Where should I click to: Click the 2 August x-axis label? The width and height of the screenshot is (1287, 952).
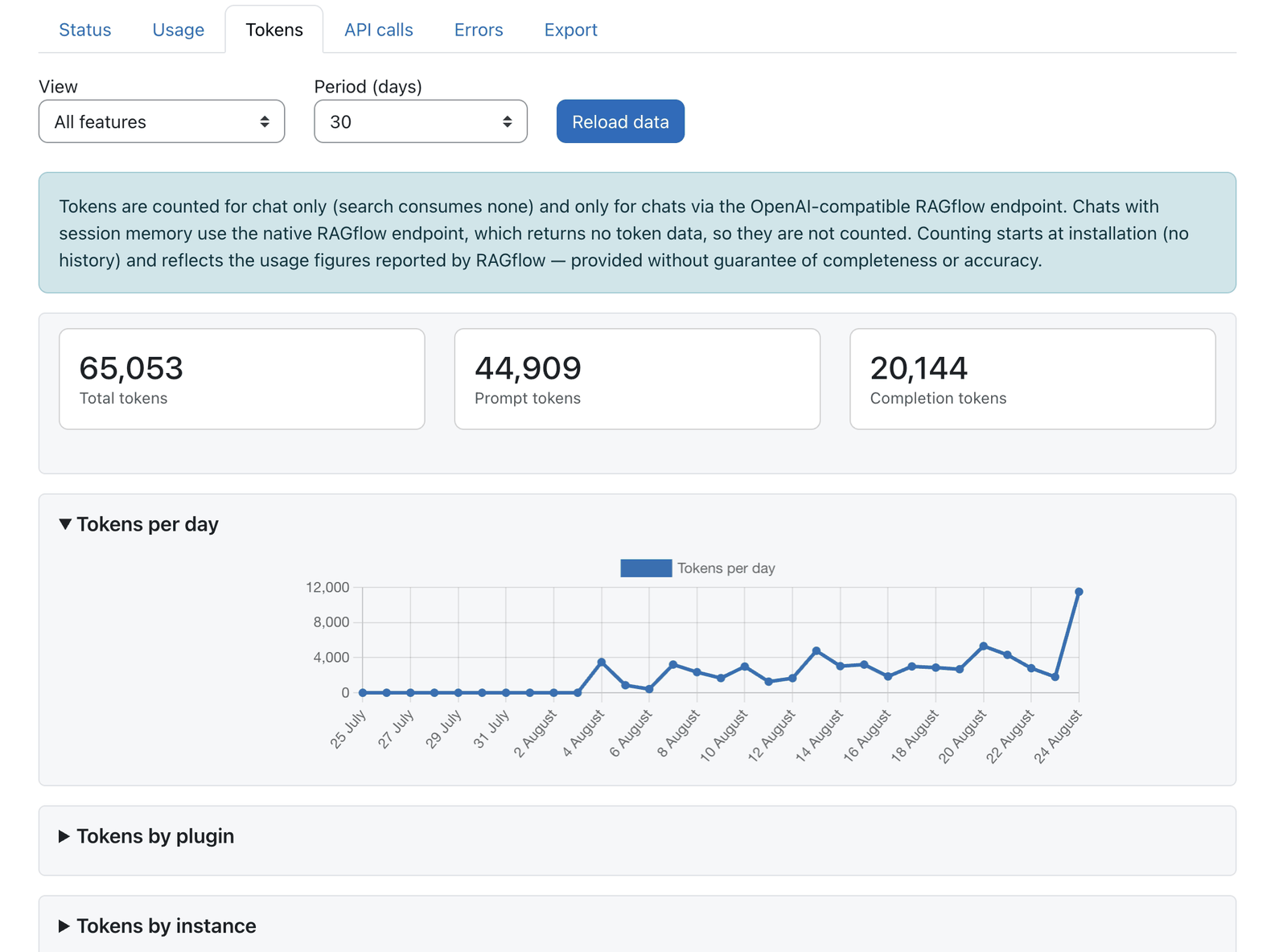click(x=536, y=733)
